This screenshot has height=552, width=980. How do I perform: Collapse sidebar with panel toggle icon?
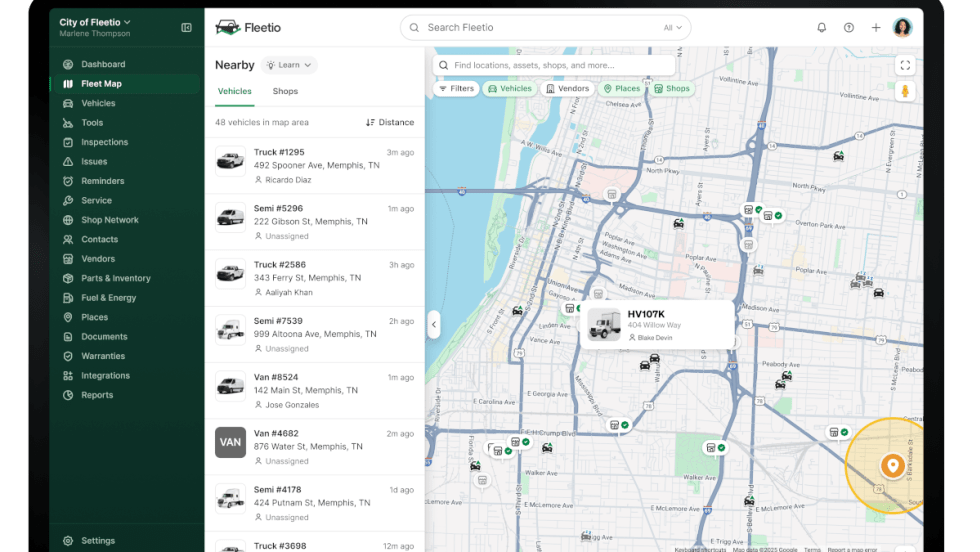[186, 28]
